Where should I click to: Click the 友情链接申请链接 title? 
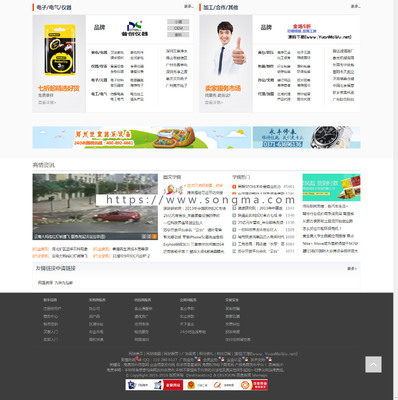point(56,268)
